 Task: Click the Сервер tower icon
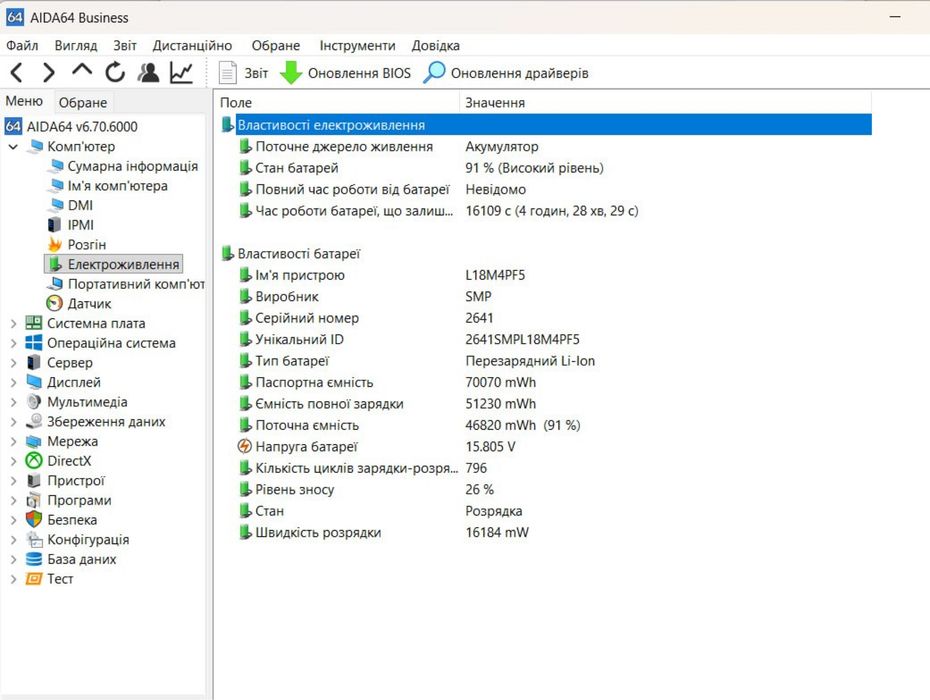pos(34,362)
